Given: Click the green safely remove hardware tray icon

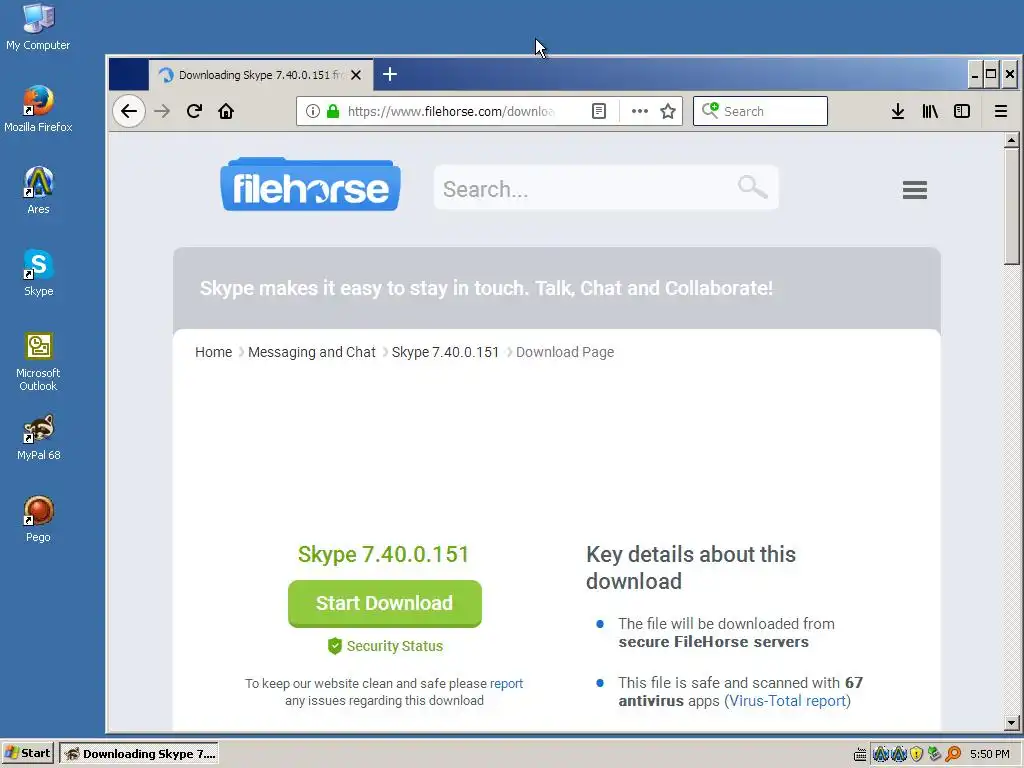Looking at the screenshot, I should pyautogui.click(x=935, y=754).
